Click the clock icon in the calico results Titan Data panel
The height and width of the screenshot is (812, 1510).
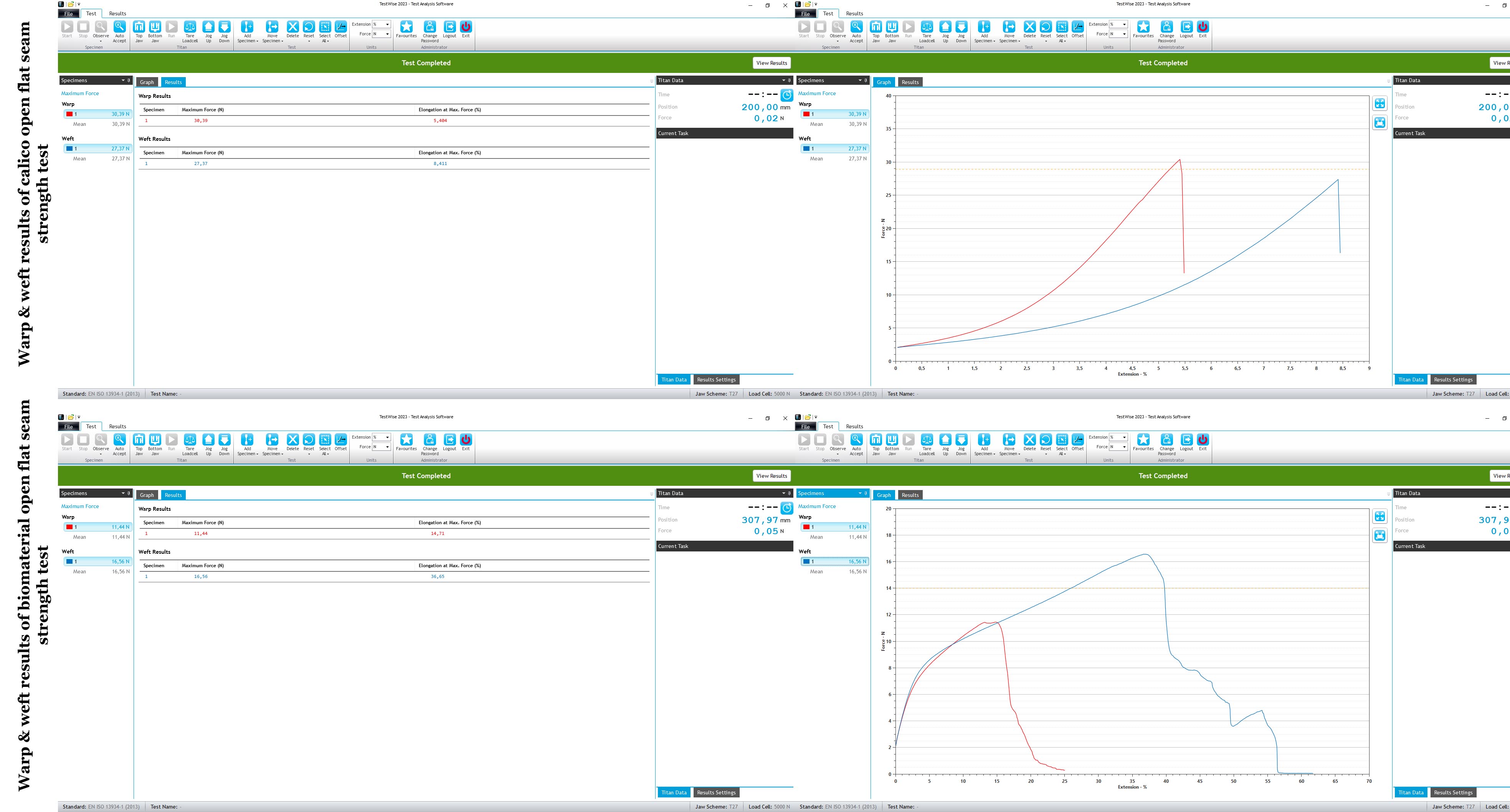[x=786, y=96]
